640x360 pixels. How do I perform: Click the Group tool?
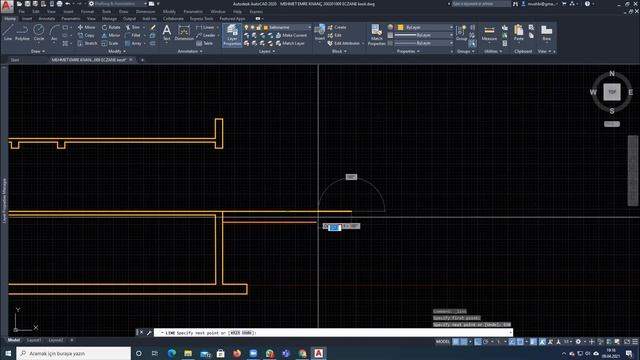[x=461, y=33]
